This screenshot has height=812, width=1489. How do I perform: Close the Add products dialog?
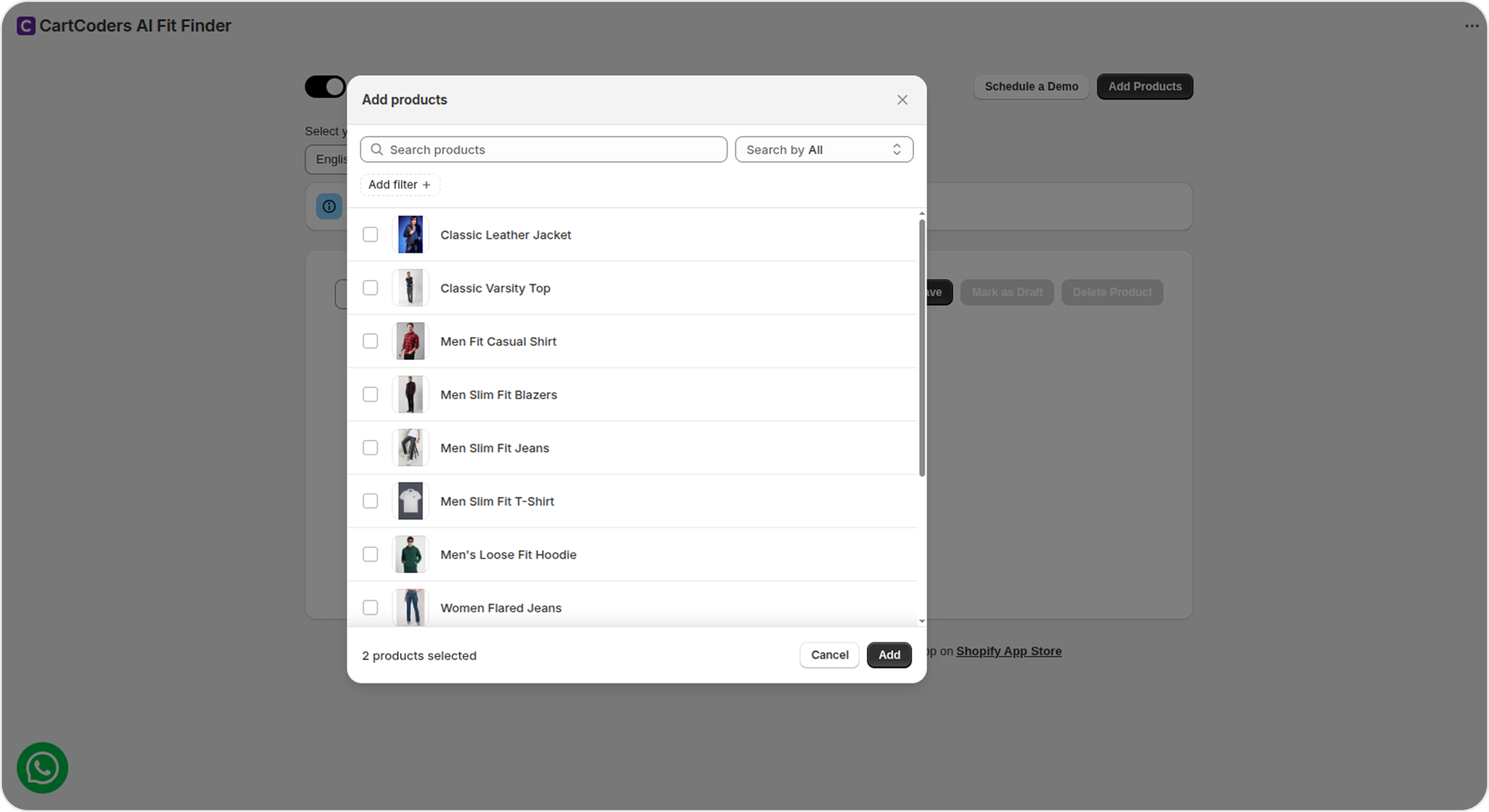(902, 100)
